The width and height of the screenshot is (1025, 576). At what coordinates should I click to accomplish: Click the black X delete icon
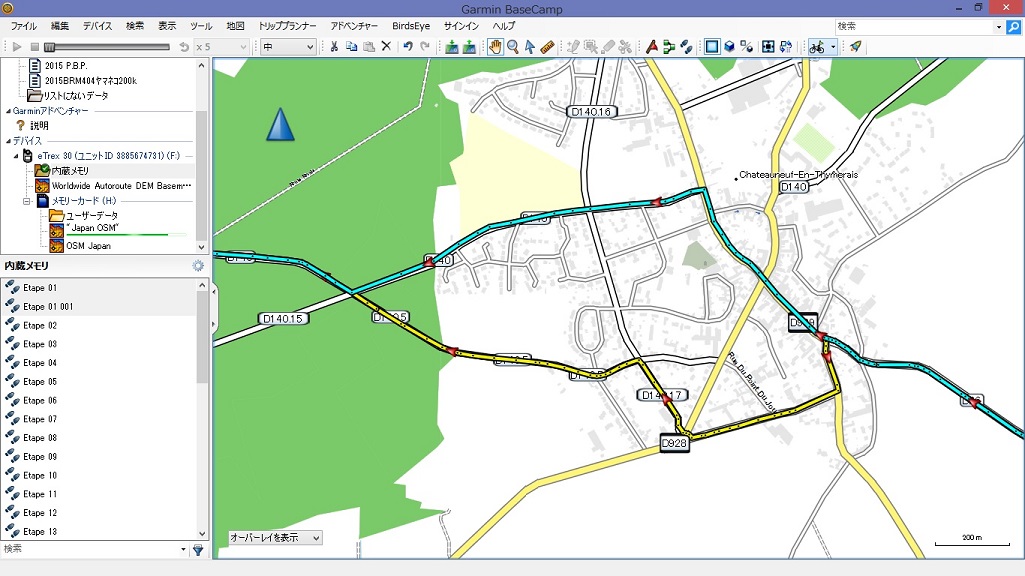(x=386, y=46)
